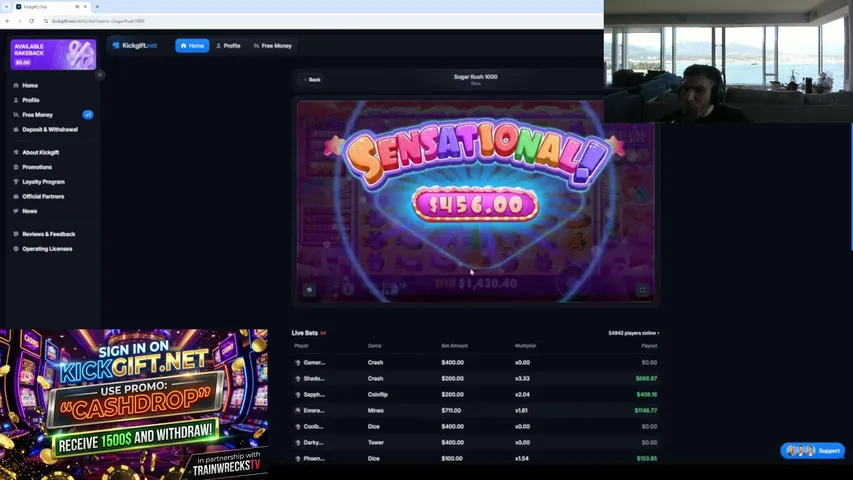The height and width of the screenshot is (480, 853).
Task: Click the live indicator beside Live Bets
Action: pyautogui.click(x=323, y=333)
